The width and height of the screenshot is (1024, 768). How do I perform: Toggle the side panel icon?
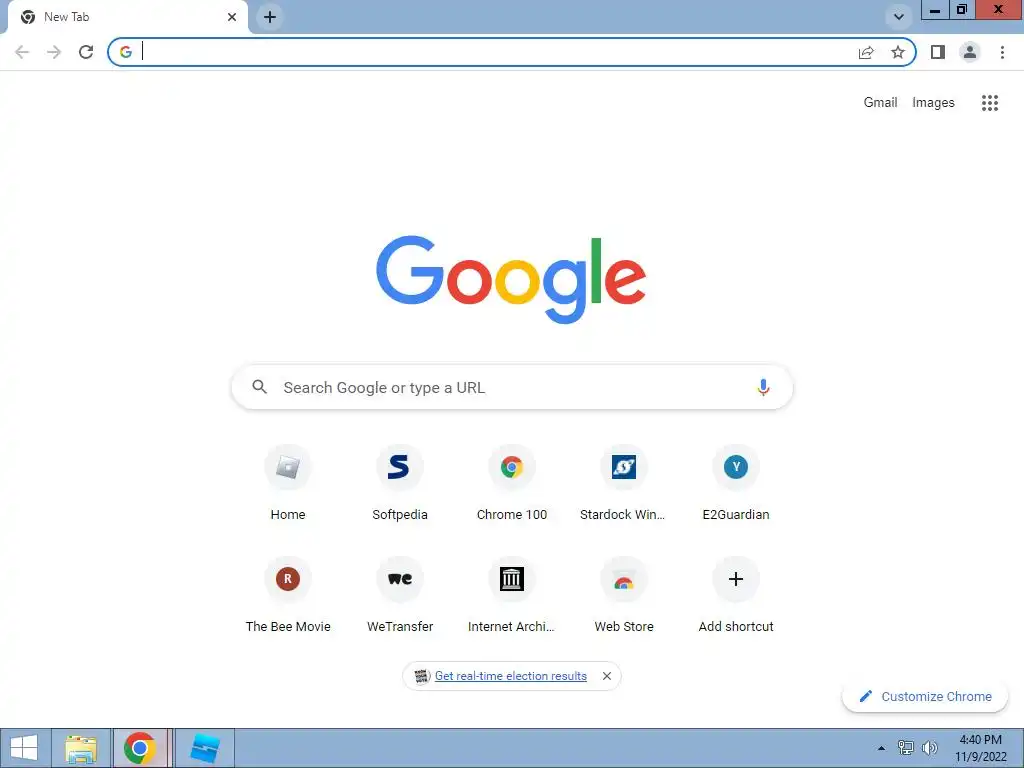coord(938,52)
